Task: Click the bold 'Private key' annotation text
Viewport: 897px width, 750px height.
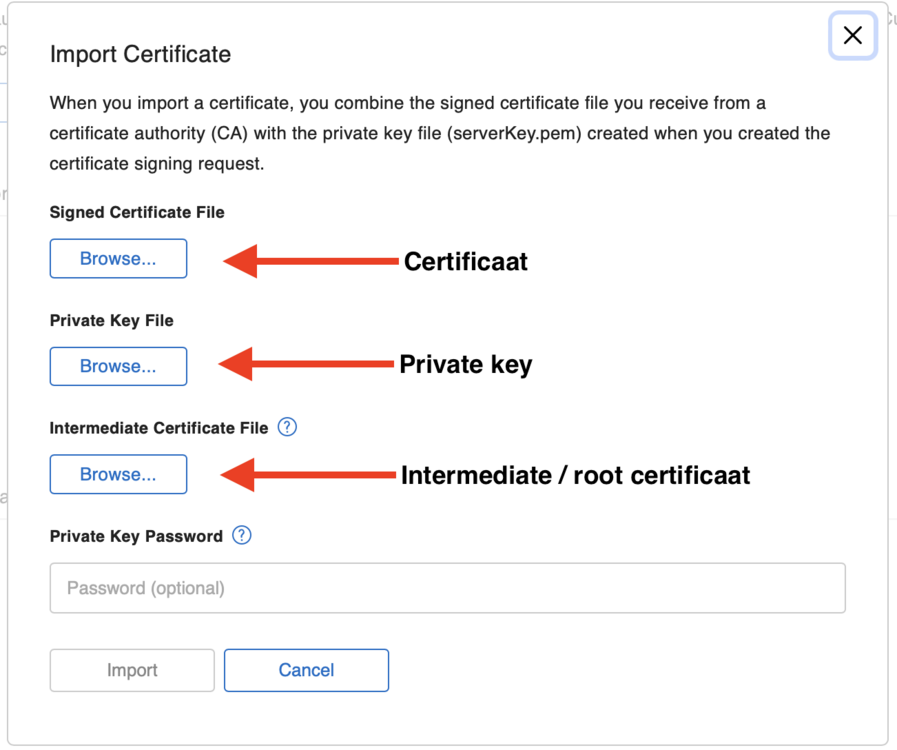Action: [465, 365]
